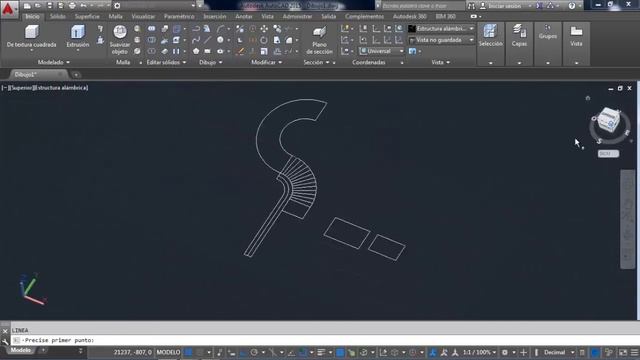Choose the Line drawing tool
The height and width of the screenshot is (360, 640).
point(207,40)
